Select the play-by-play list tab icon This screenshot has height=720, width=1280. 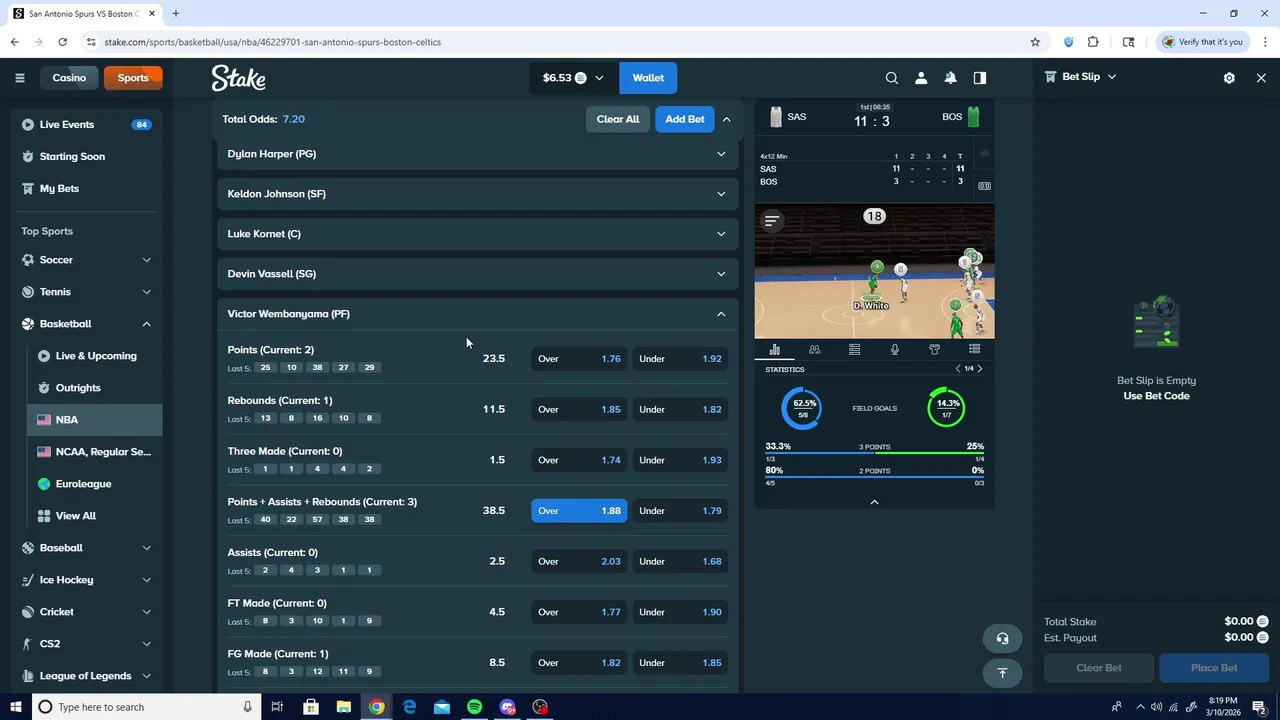(x=974, y=349)
